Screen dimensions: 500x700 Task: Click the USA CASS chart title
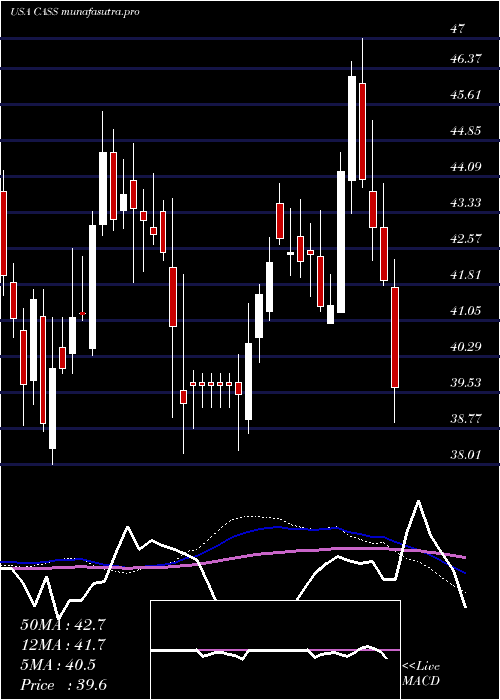pos(75,12)
